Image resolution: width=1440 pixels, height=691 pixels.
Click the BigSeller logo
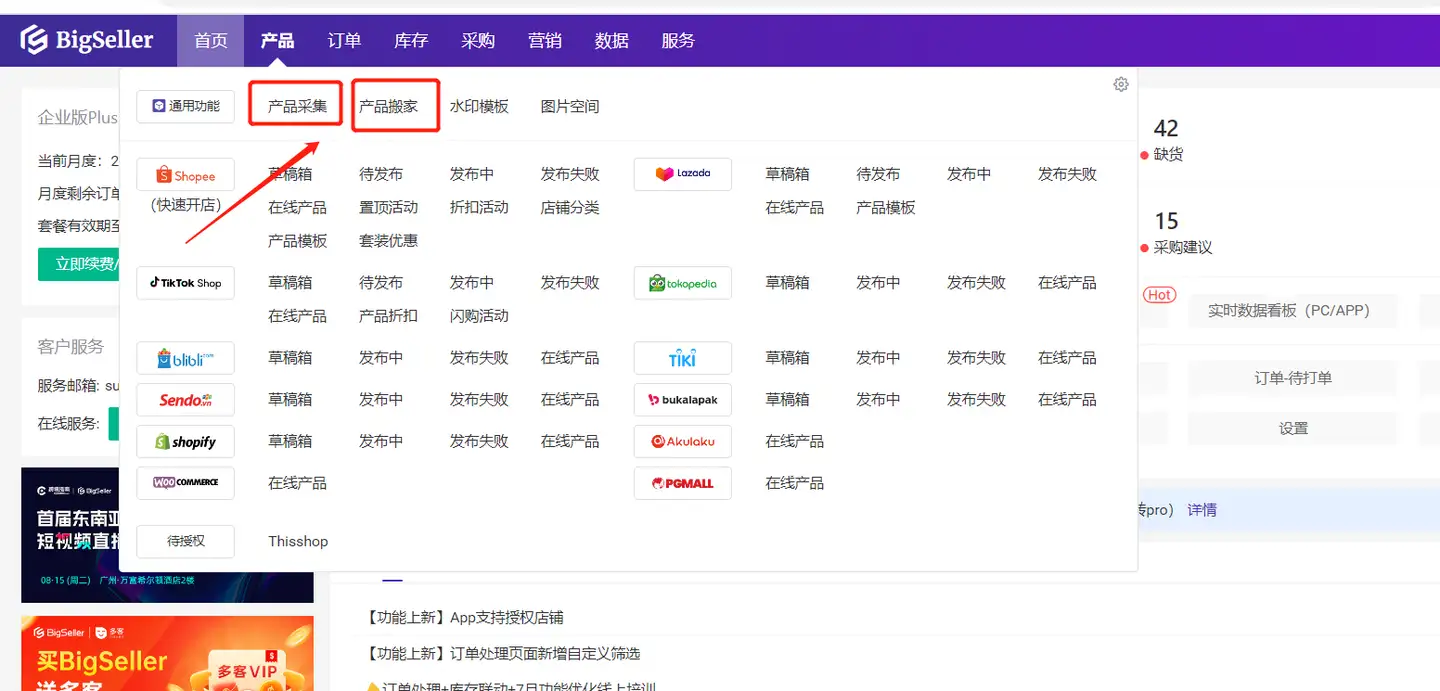[87, 40]
